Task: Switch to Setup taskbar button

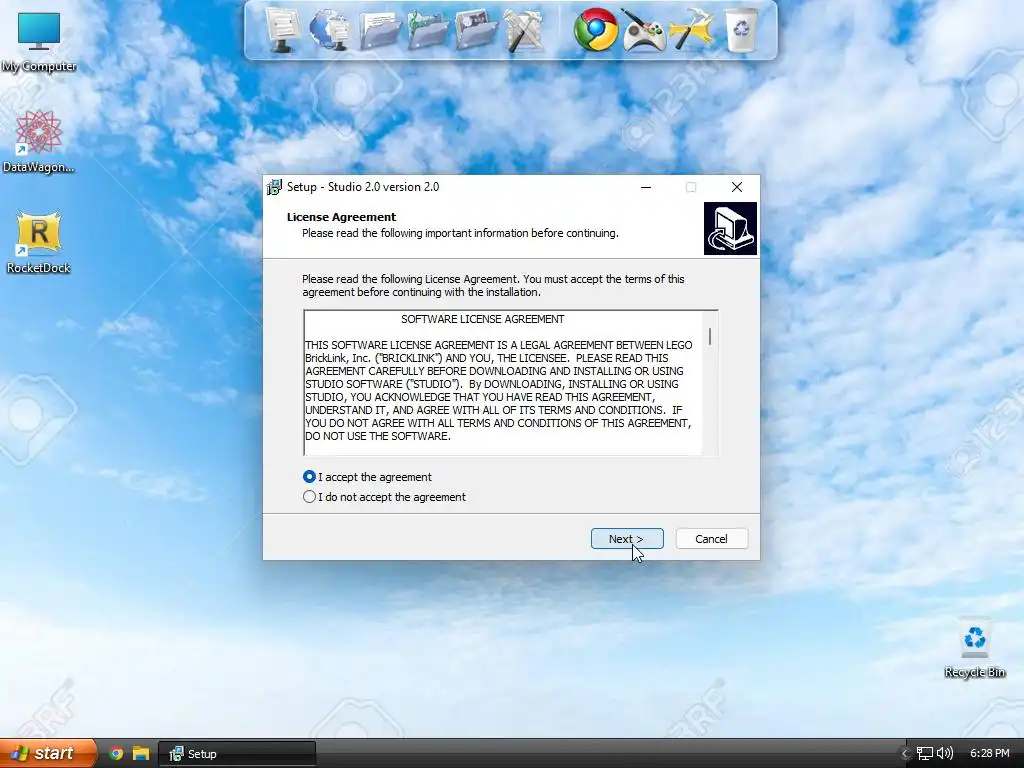Action: click(x=237, y=754)
